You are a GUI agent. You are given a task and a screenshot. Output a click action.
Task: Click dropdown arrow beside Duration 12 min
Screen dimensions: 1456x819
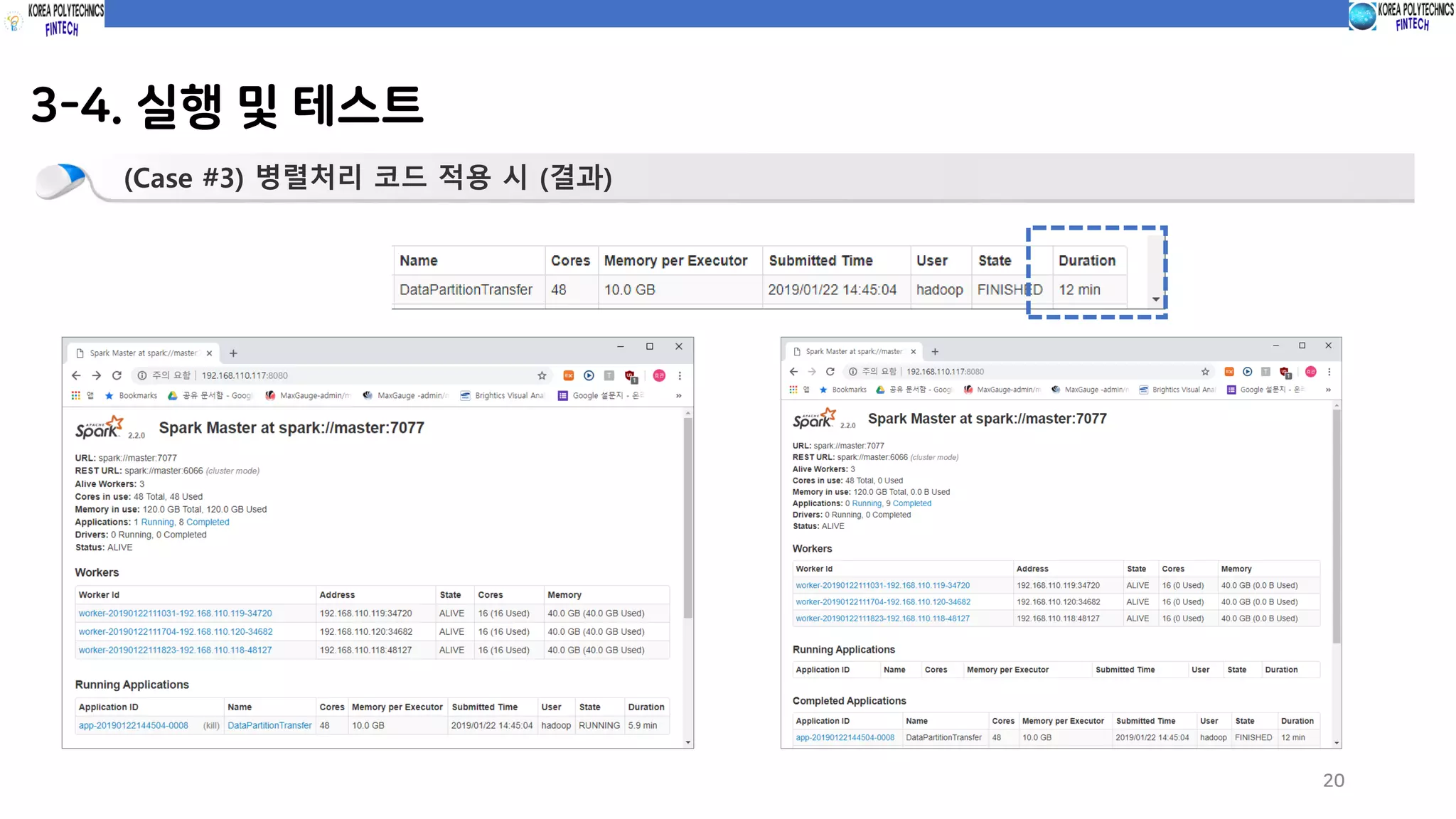coord(1156,299)
